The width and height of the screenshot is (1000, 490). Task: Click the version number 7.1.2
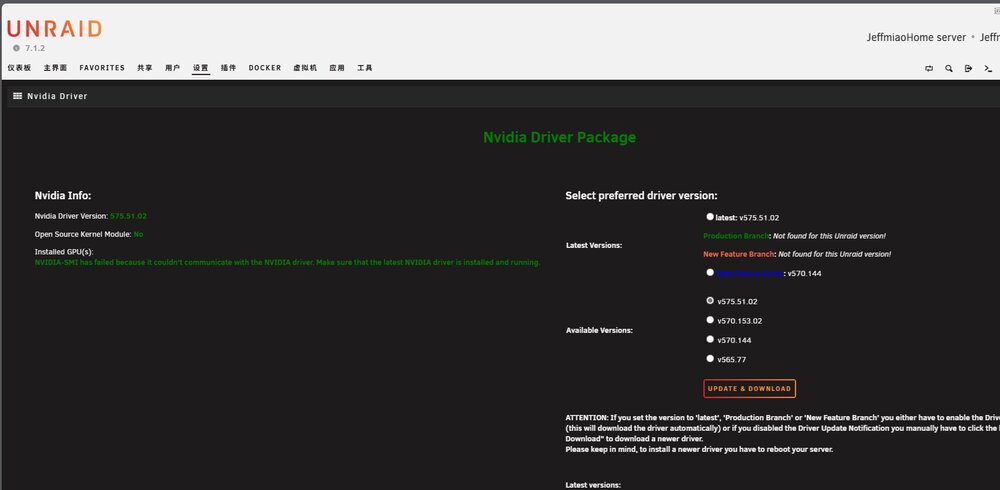point(35,48)
